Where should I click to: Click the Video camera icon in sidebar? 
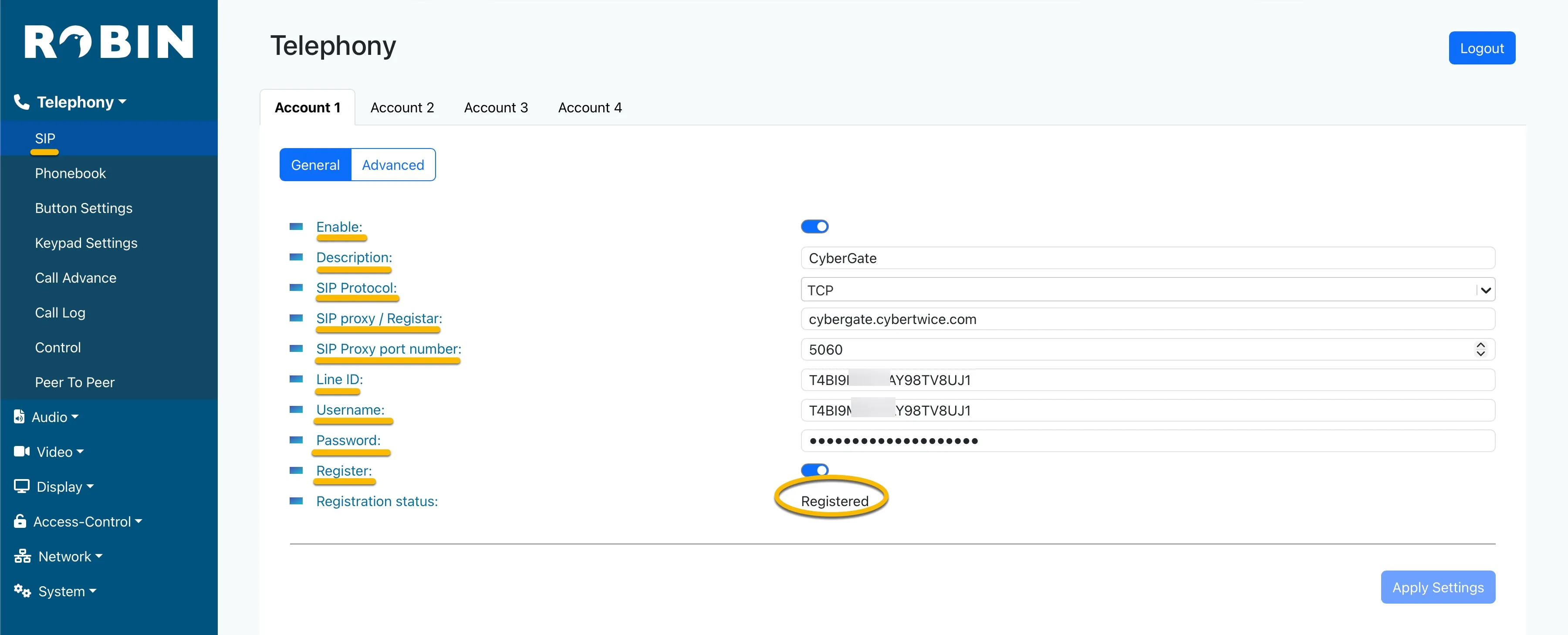[x=21, y=451]
